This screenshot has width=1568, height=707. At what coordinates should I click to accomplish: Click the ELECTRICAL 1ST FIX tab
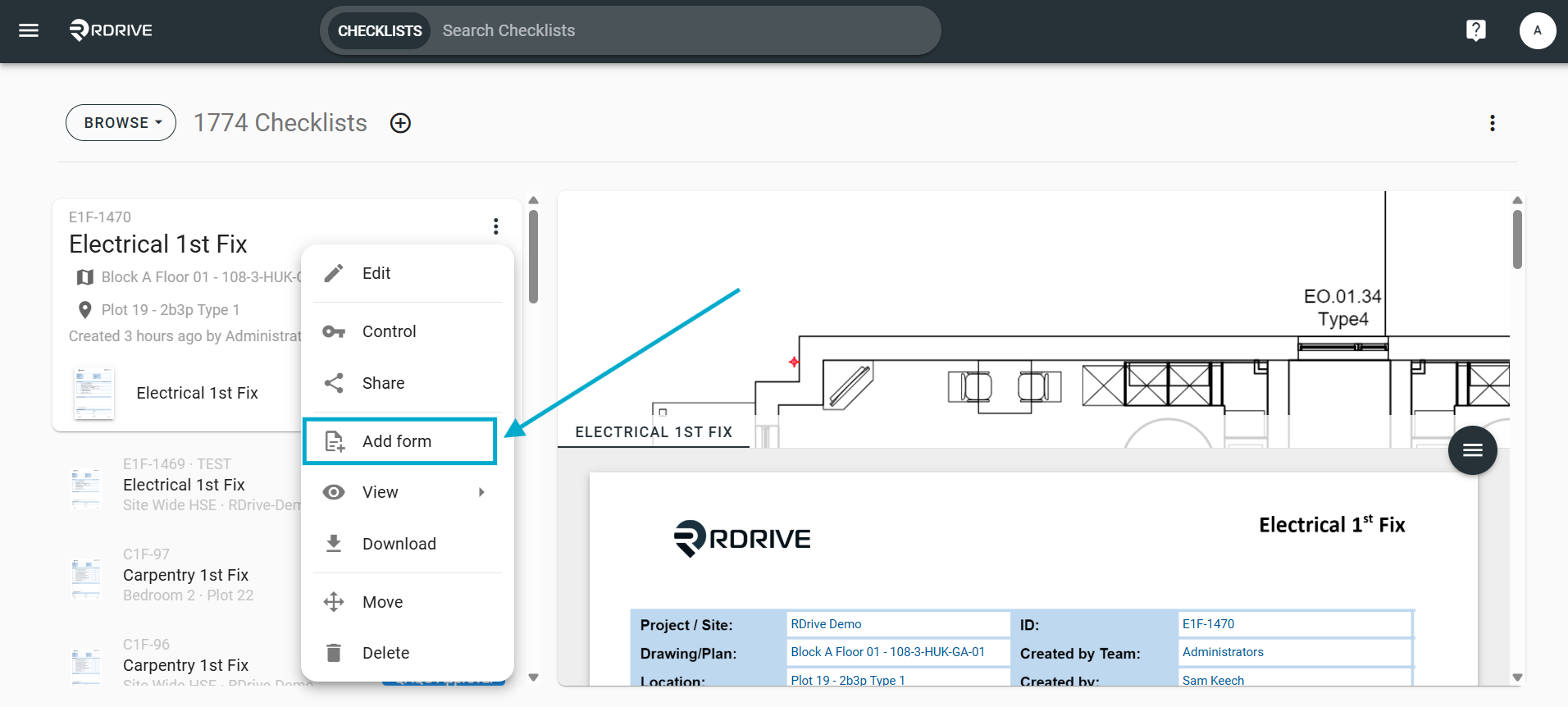pyautogui.click(x=654, y=432)
